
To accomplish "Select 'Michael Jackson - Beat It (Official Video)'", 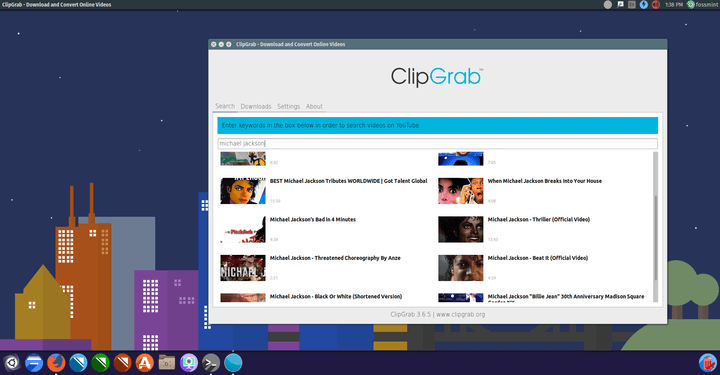I will tap(538, 258).
